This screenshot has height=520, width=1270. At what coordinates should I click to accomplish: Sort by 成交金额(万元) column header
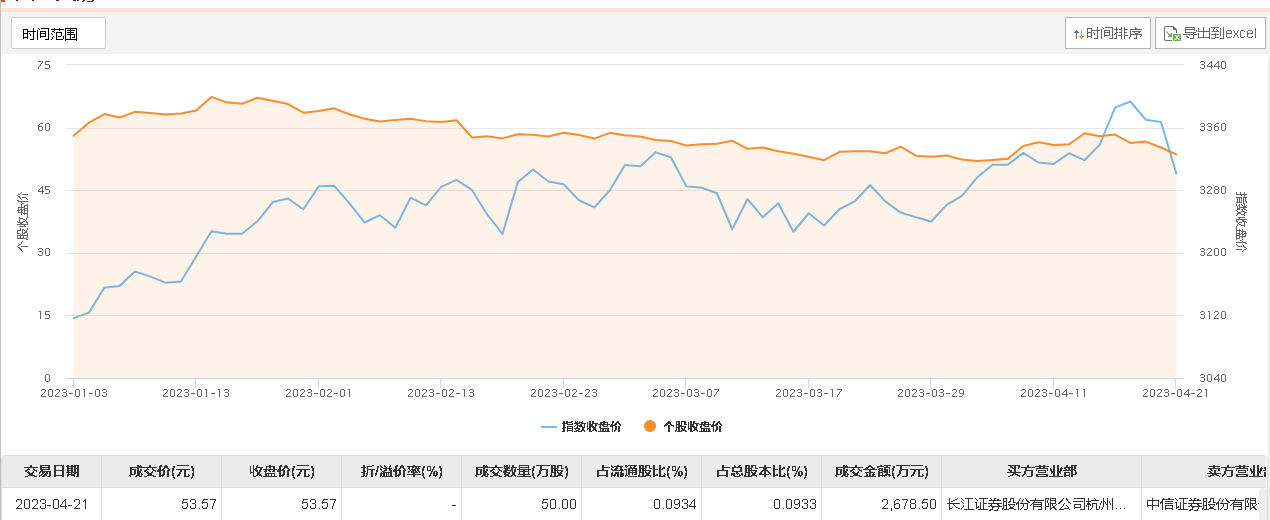pyautogui.click(x=881, y=471)
